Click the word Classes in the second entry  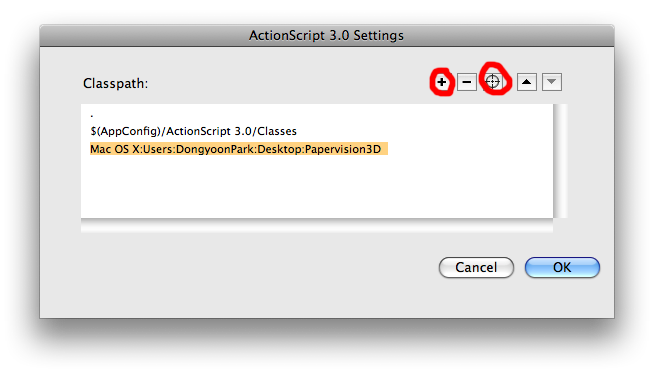277,131
